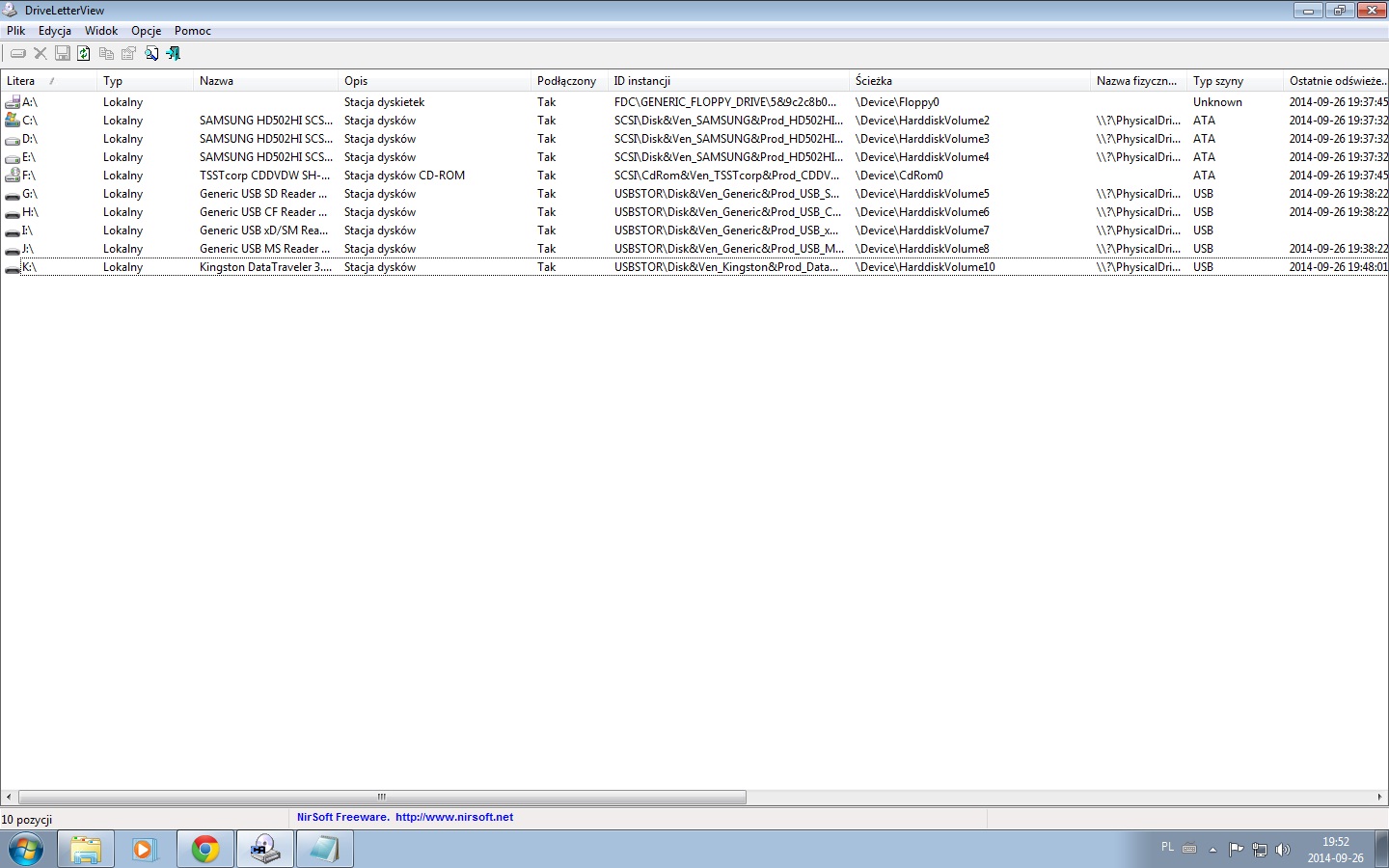Open the Edycja menu

pos(55,31)
